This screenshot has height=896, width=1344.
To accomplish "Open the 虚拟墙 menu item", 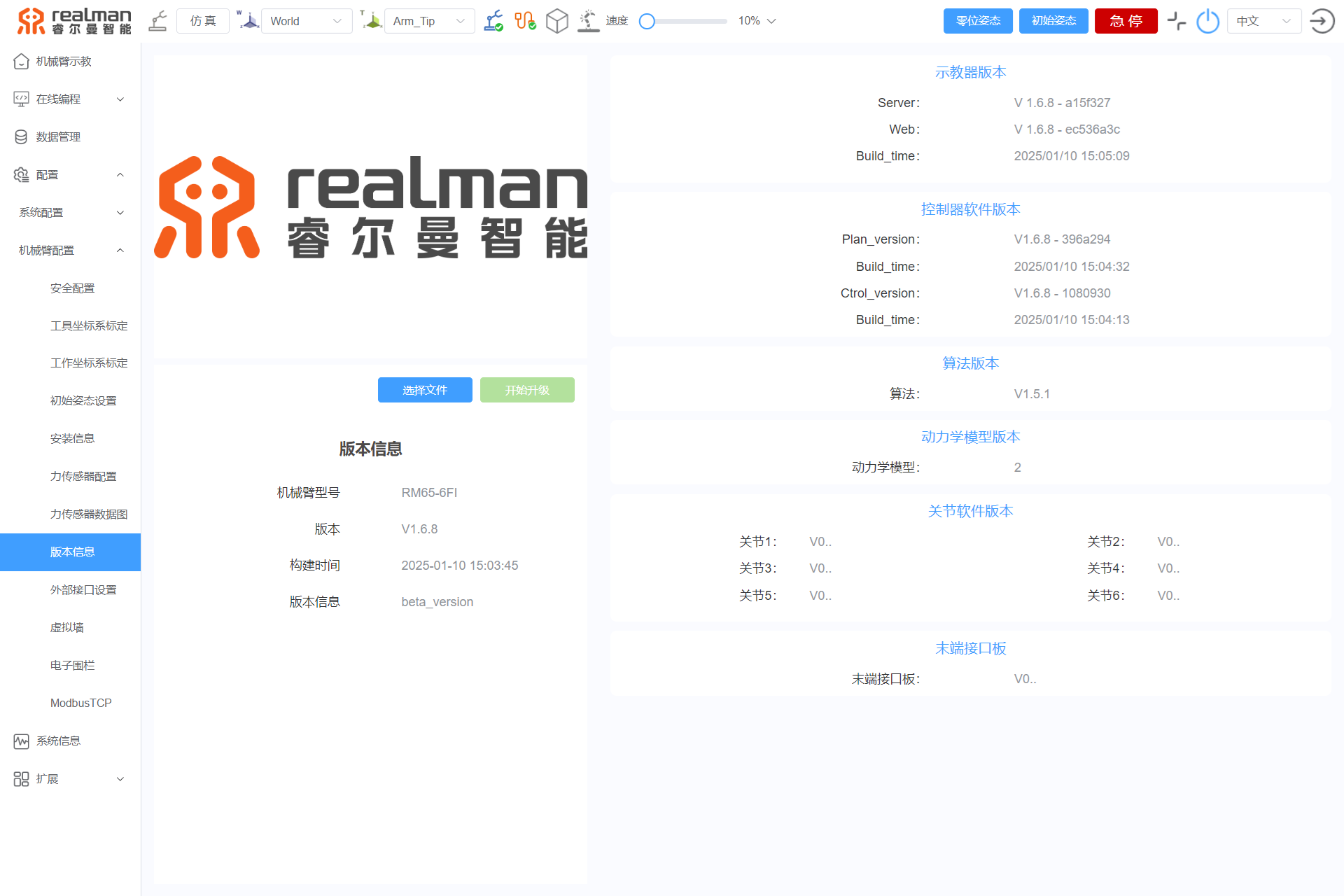I will coord(70,628).
